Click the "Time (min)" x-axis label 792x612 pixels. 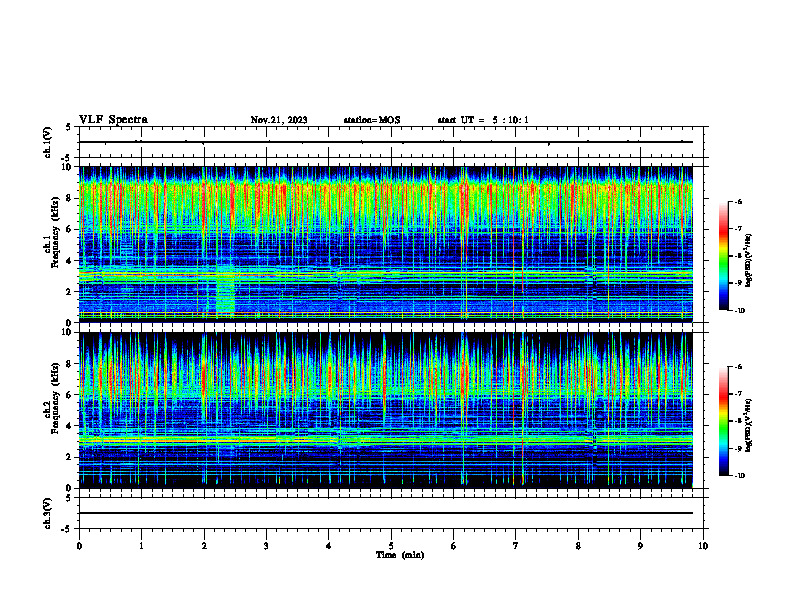(400, 555)
